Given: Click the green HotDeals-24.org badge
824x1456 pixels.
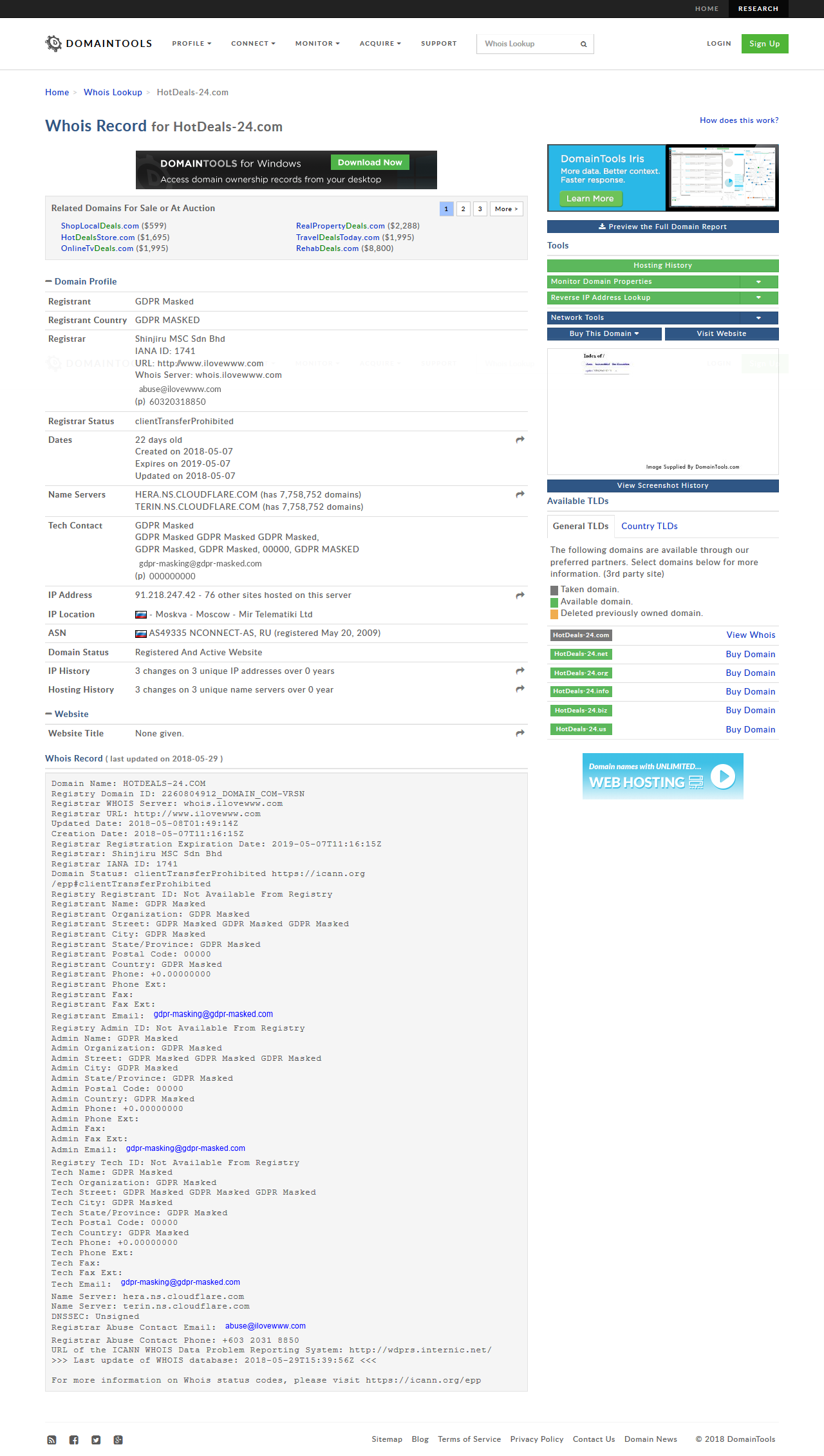Looking at the screenshot, I should tap(581, 673).
